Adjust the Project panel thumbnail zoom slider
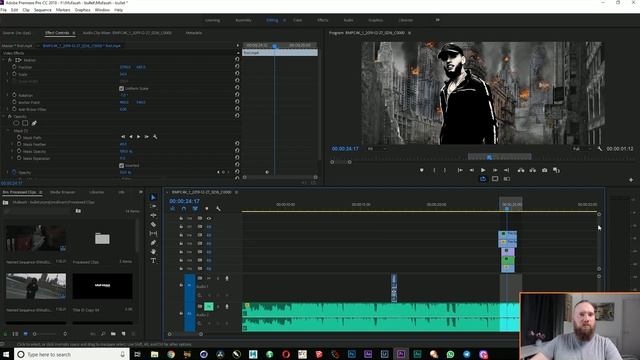This screenshot has width=640, height=360. tap(49, 334)
